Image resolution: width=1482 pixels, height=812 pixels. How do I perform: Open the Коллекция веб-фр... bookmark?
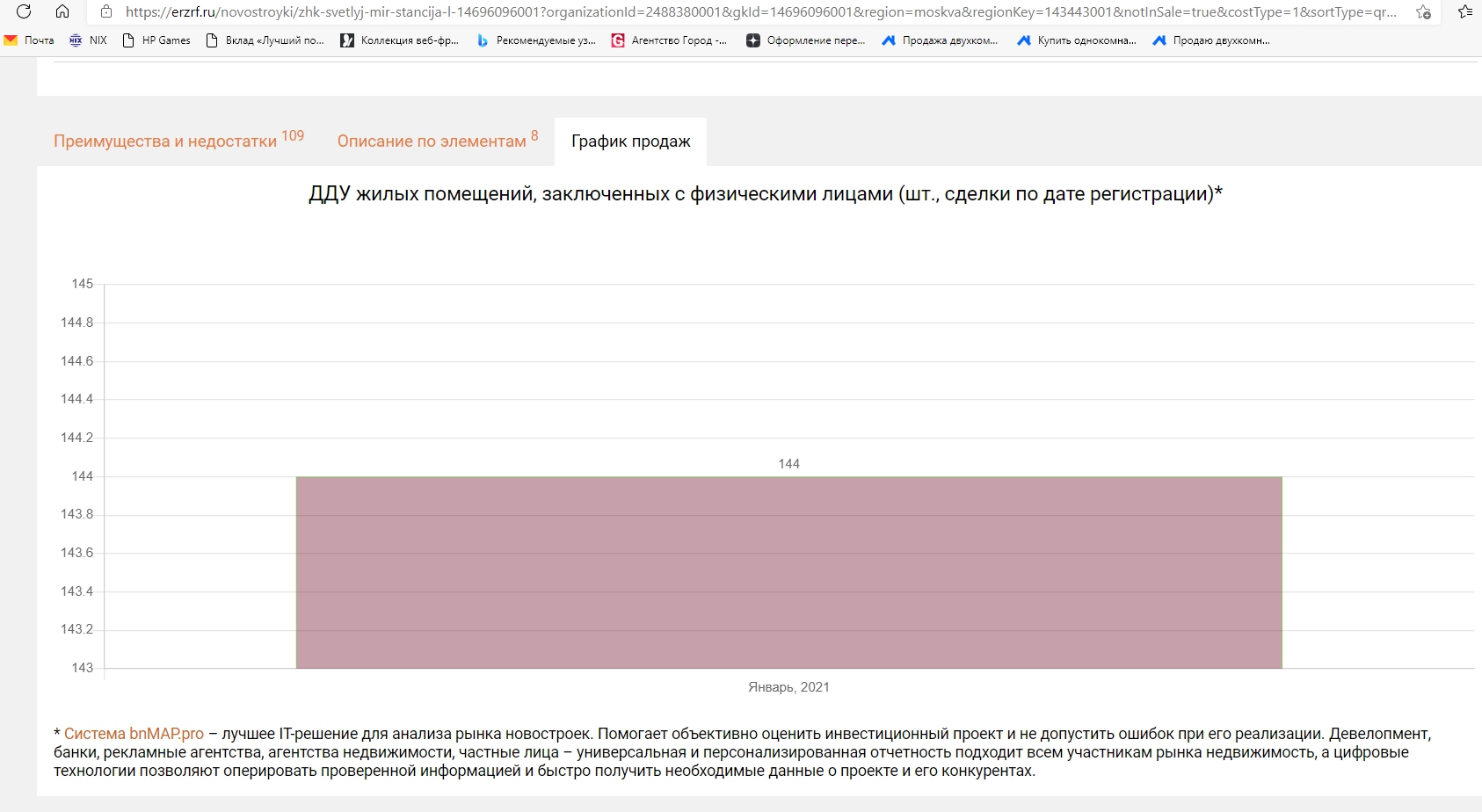coord(400,40)
